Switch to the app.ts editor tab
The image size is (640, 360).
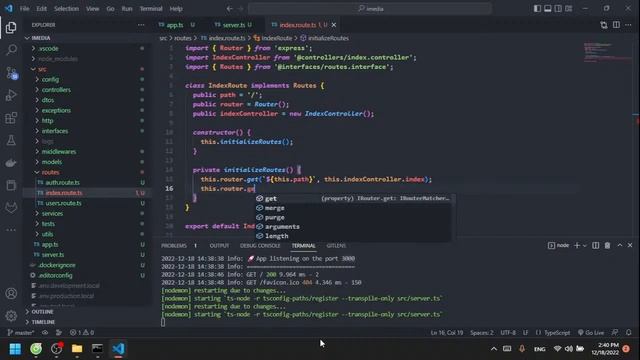coord(175,25)
